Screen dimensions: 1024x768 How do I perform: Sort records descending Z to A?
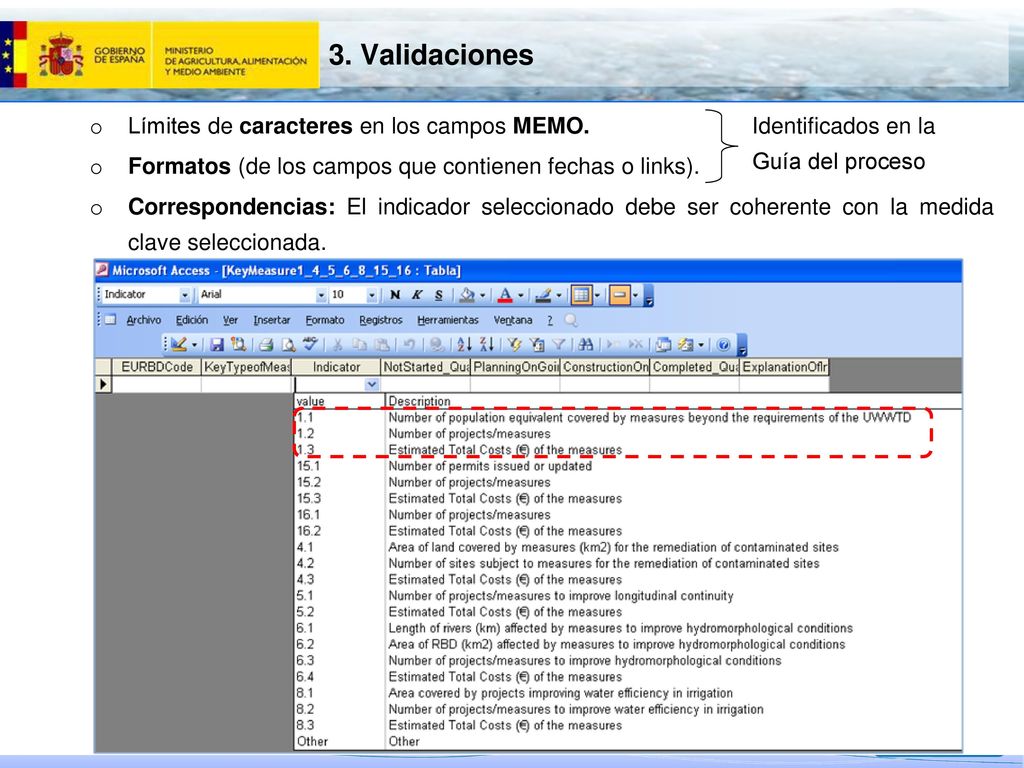point(487,344)
